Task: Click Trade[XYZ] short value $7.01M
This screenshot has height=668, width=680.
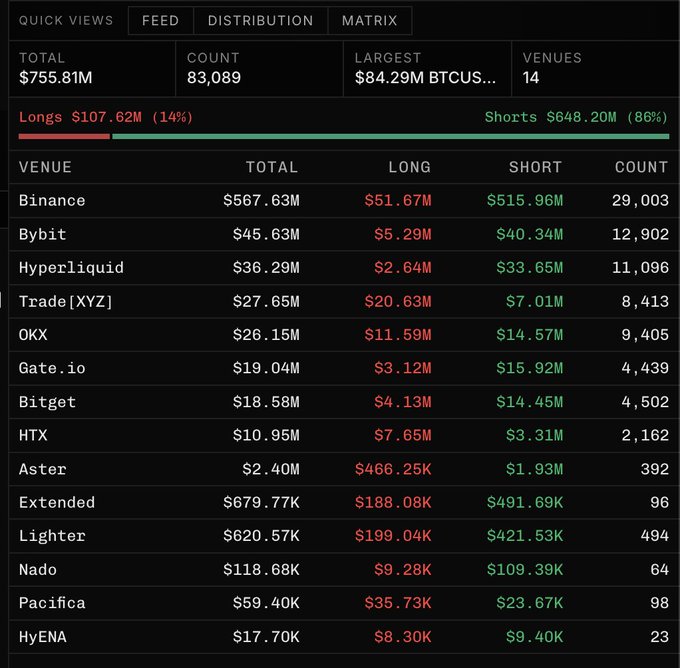Action: click(x=534, y=301)
